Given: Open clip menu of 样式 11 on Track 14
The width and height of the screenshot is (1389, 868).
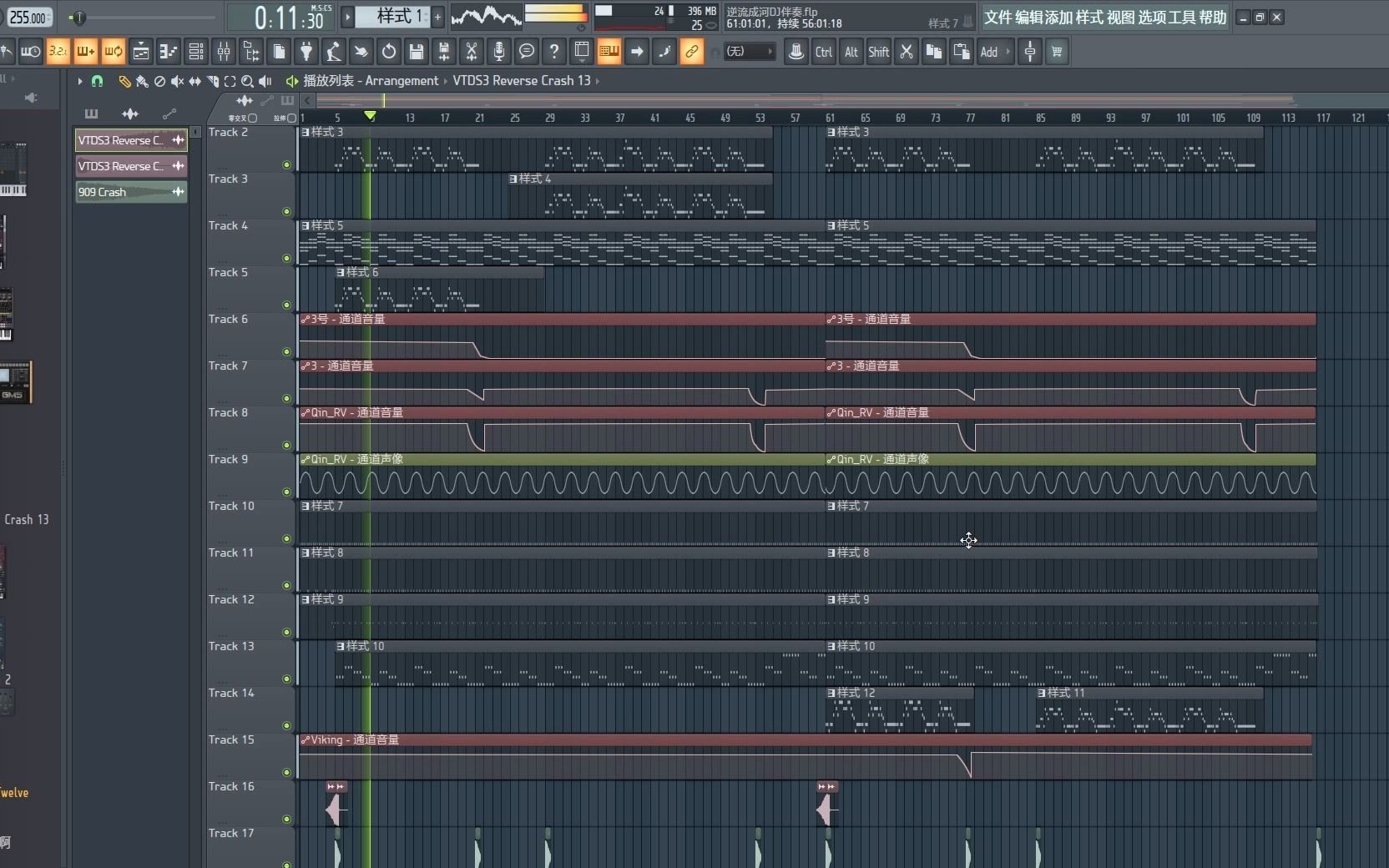Looking at the screenshot, I should pyautogui.click(x=1042, y=694).
